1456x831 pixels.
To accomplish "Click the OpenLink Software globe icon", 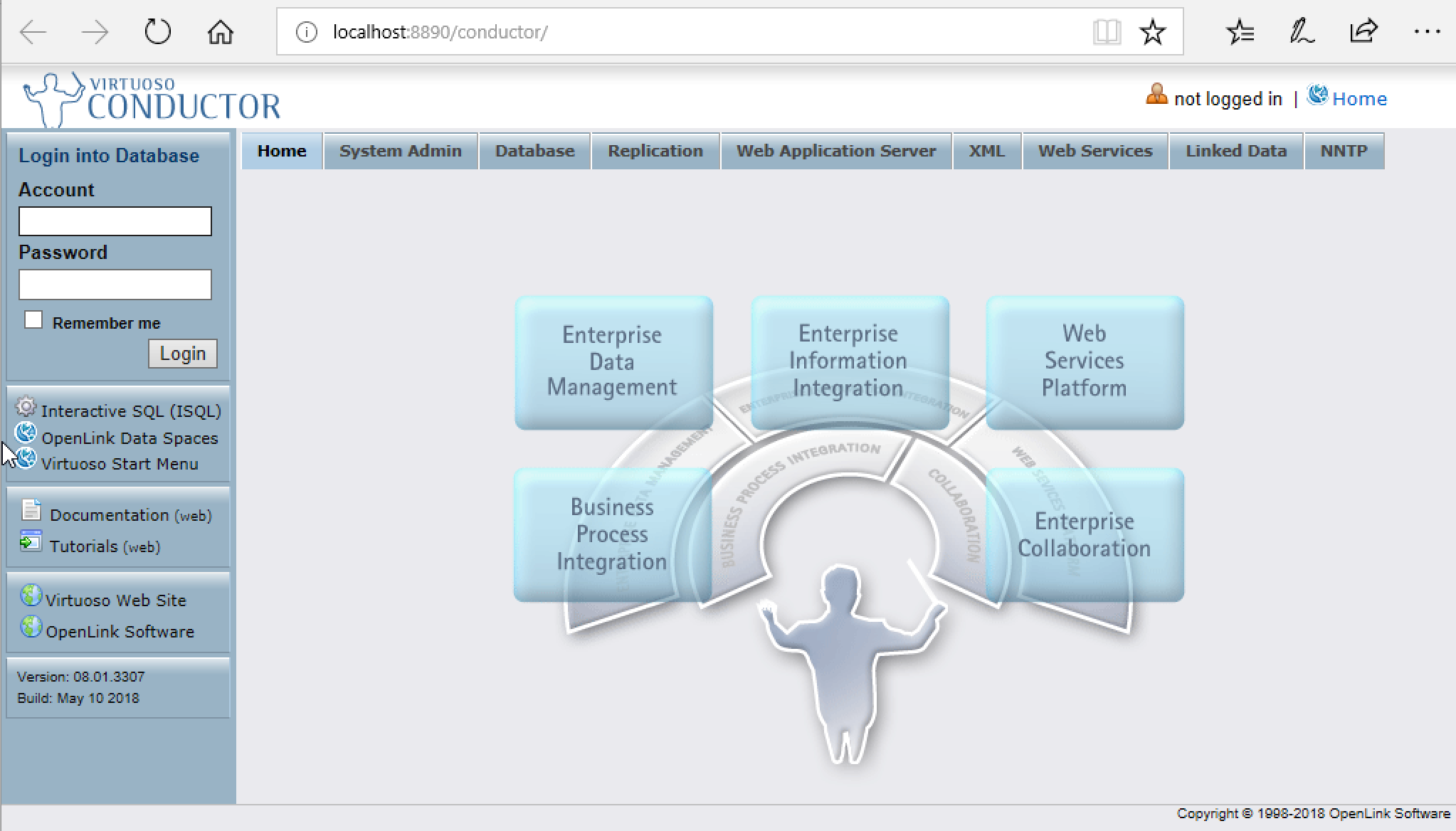I will coord(31,627).
